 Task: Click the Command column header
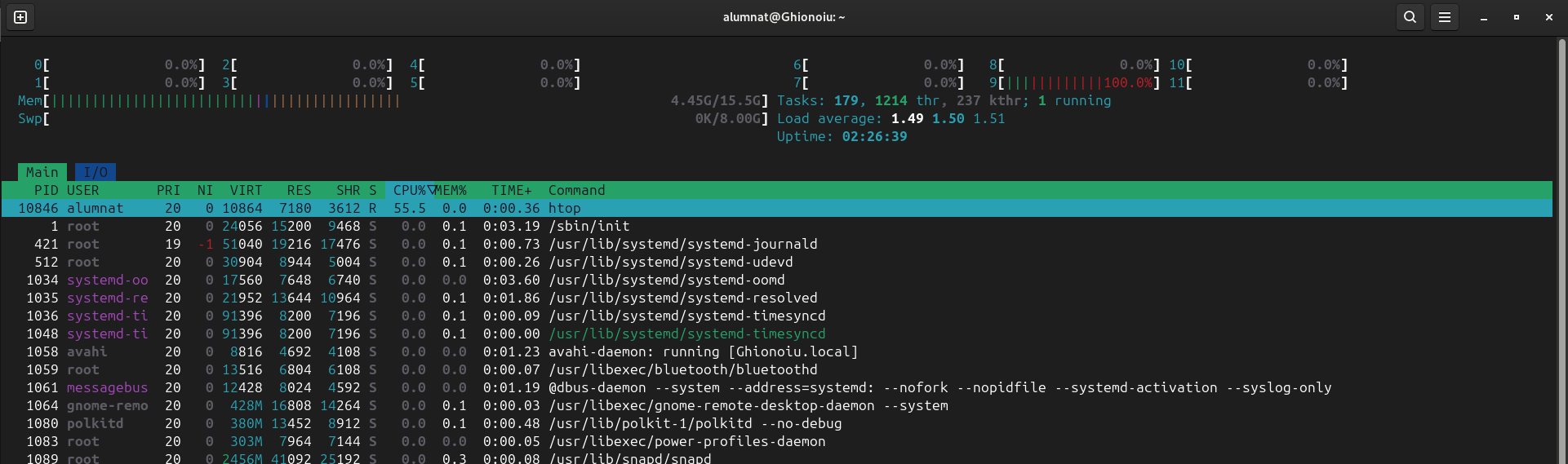coord(576,190)
